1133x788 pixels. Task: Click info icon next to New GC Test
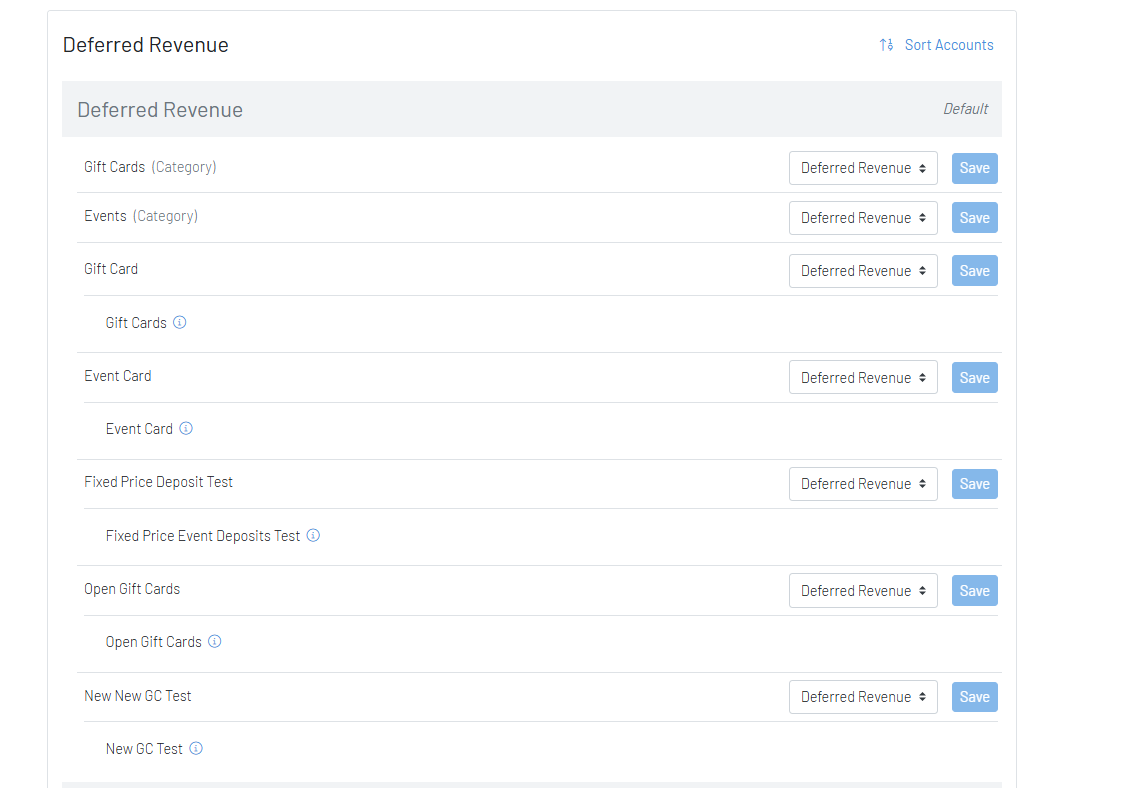[x=196, y=748]
